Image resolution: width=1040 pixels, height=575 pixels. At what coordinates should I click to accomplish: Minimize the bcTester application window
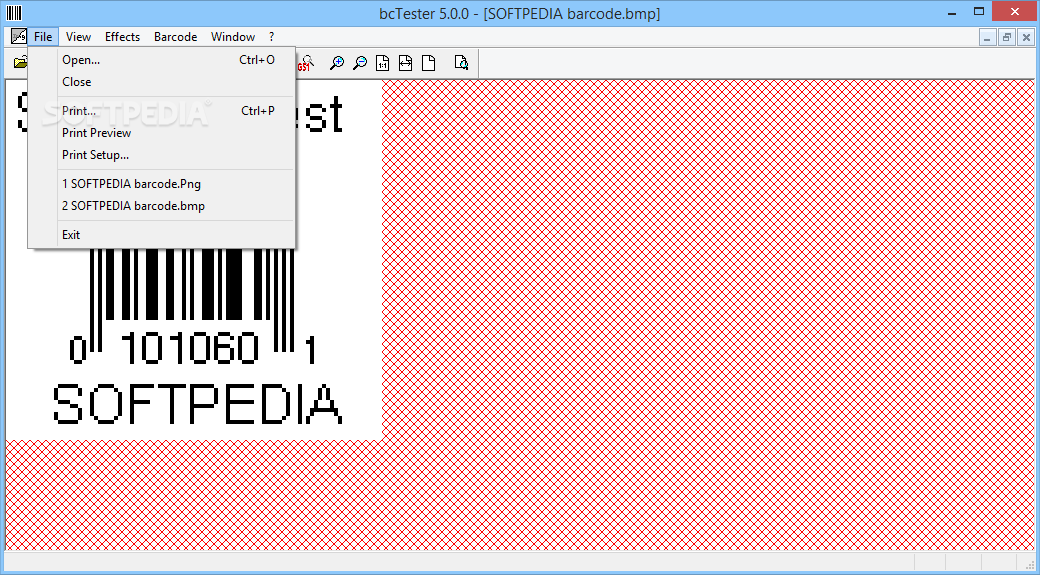(952, 12)
